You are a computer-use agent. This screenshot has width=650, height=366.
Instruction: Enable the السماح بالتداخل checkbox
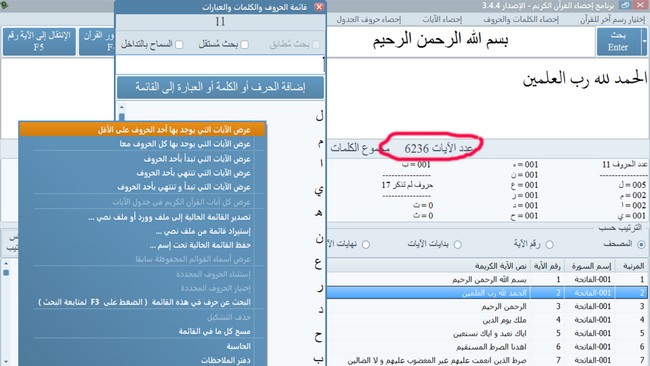[x=179, y=44]
